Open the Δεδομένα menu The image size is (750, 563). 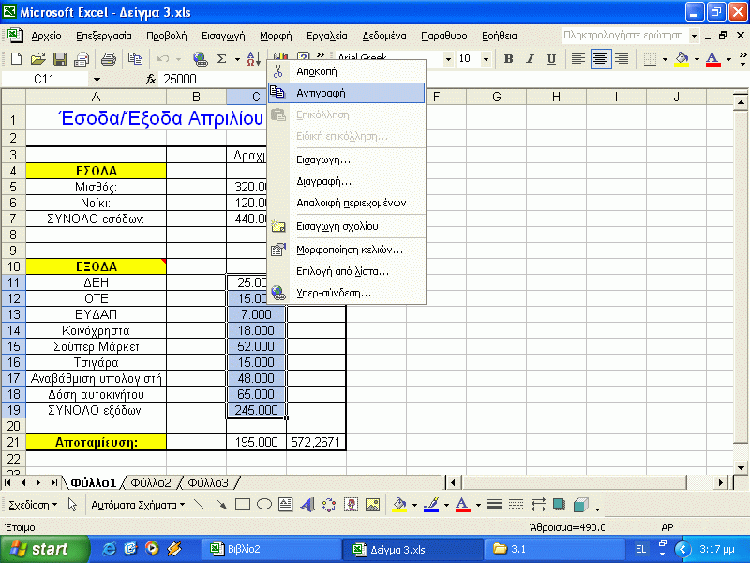click(384, 36)
